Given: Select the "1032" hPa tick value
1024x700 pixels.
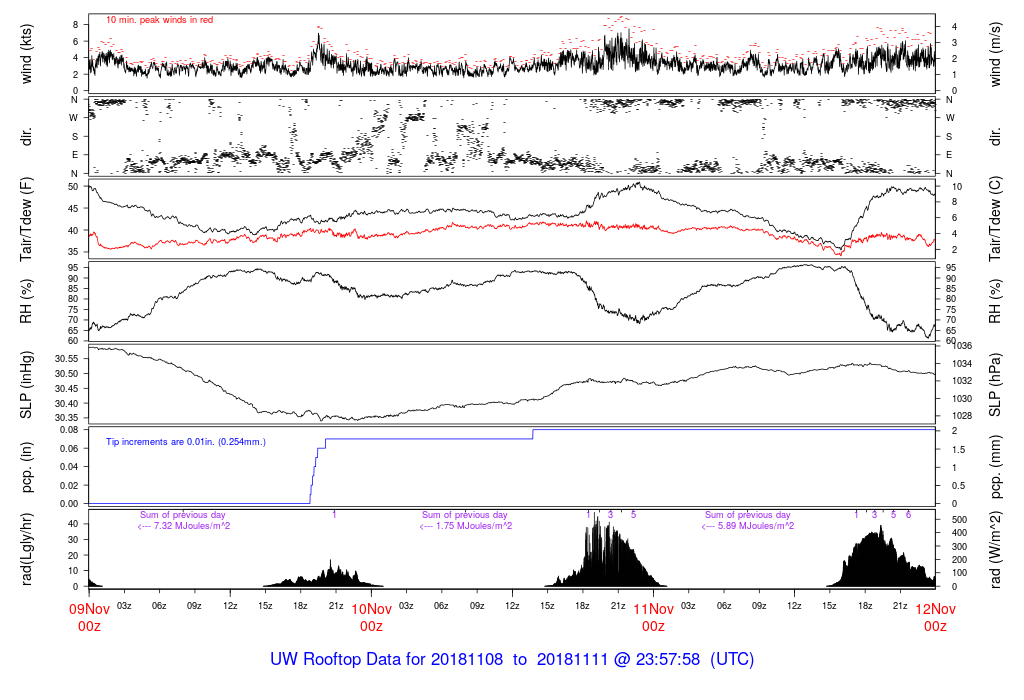Looking at the screenshot, I should point(963,381).
